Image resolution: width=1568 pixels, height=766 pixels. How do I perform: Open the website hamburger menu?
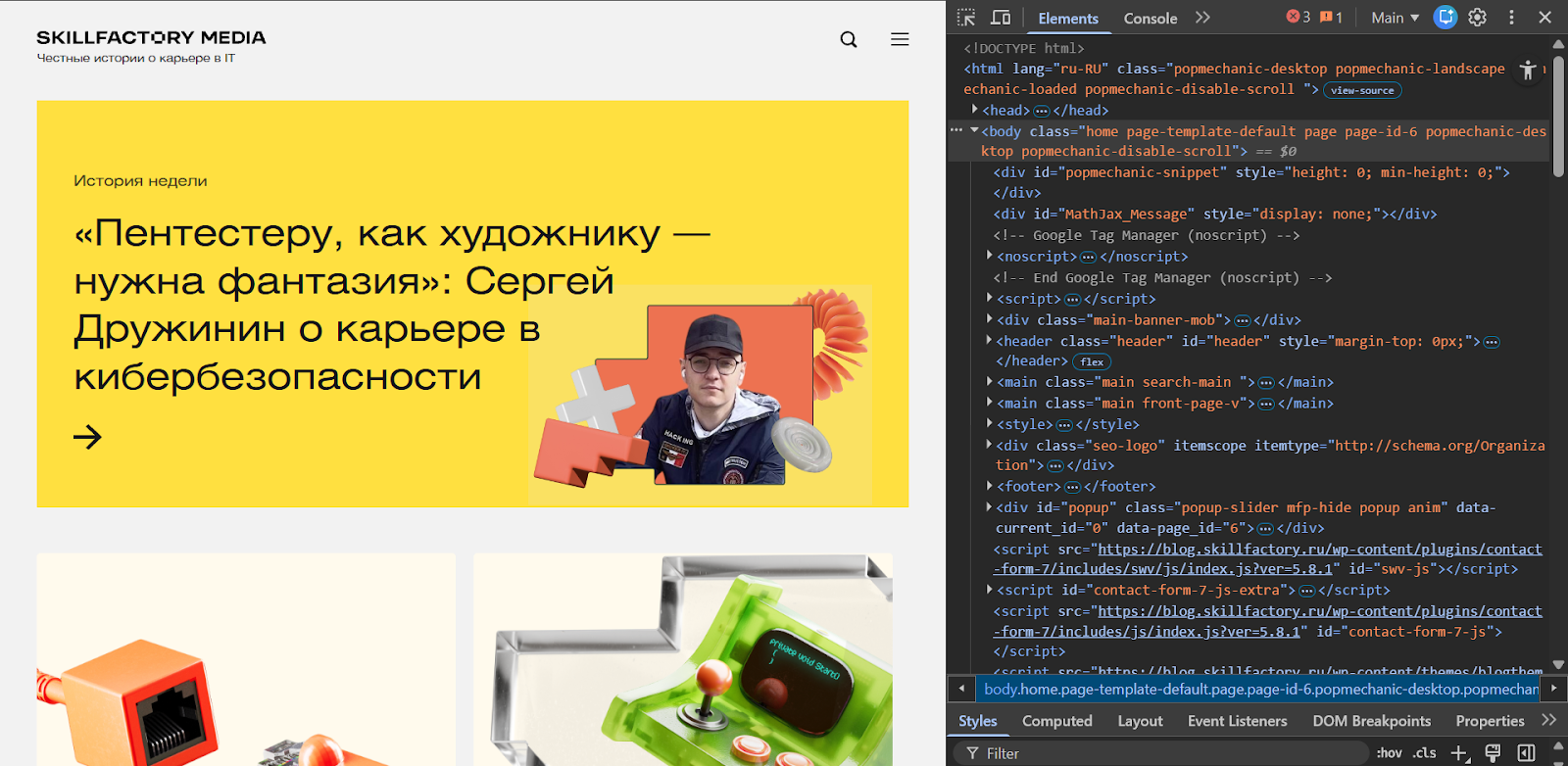[900, 39]
